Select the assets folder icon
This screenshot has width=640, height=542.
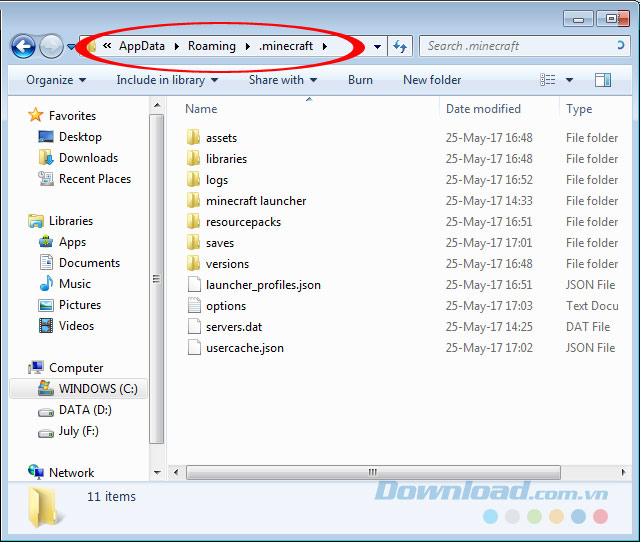(x=193, y=138)
